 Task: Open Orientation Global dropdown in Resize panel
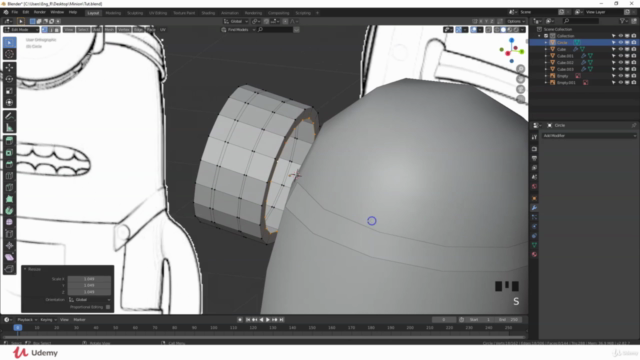89,300
